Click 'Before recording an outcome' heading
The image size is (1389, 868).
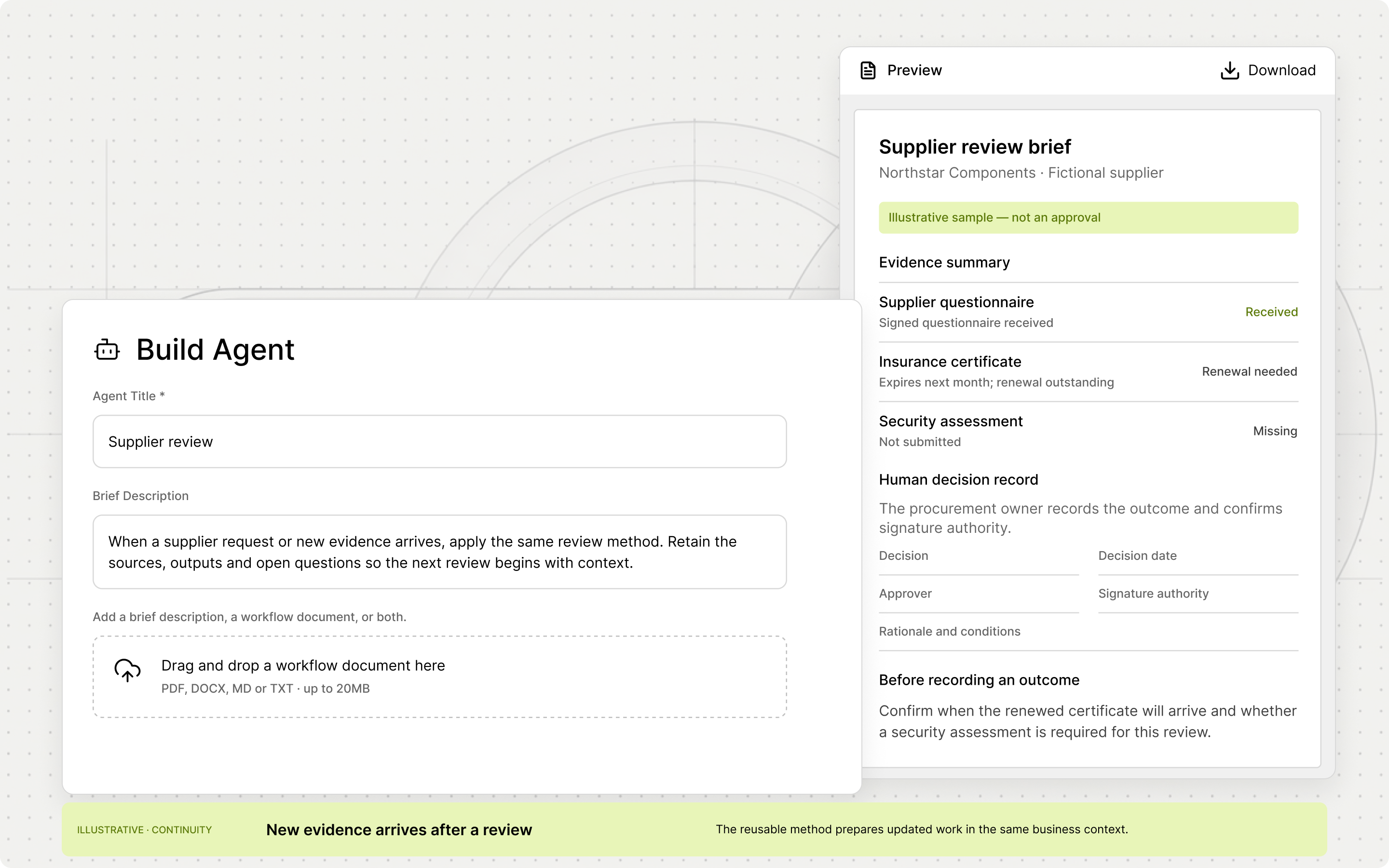pos(979,680)
